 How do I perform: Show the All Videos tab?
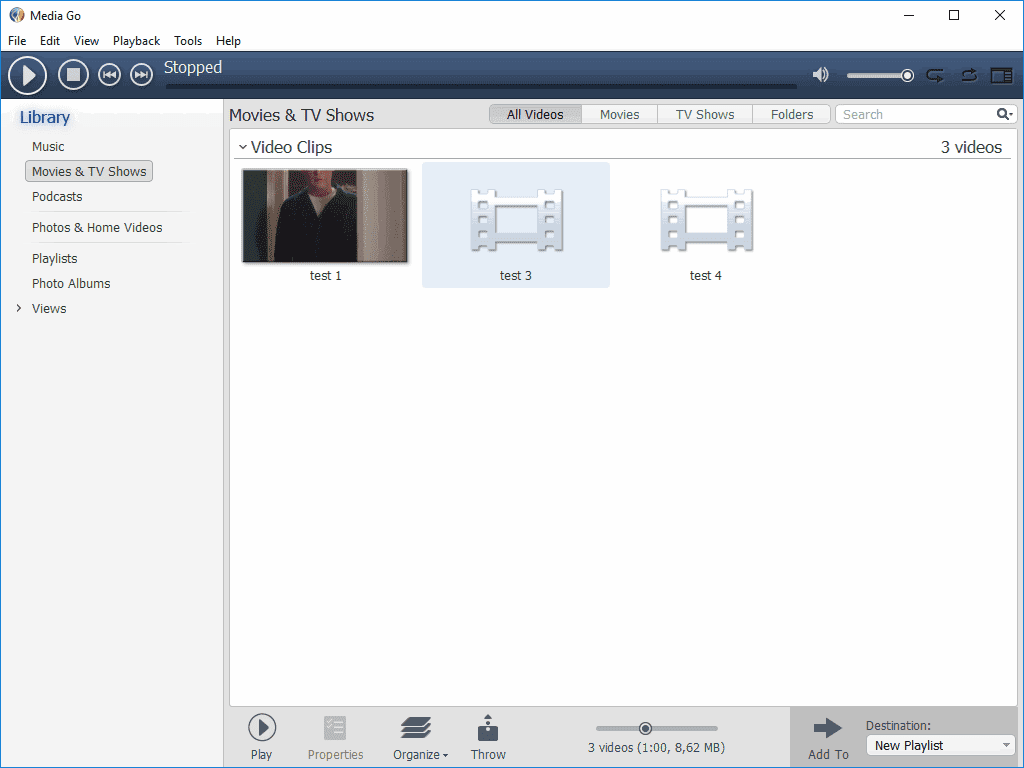click(x=535, y=114)
